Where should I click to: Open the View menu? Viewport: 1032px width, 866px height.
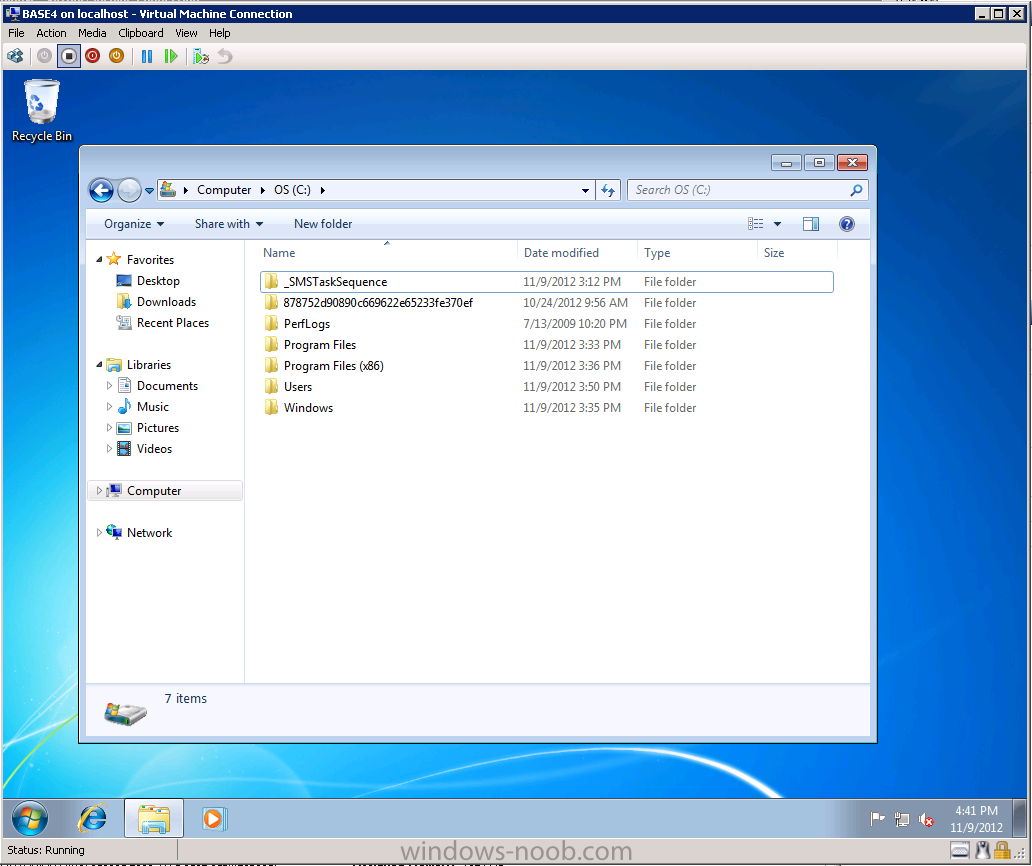tap(186, 33)
